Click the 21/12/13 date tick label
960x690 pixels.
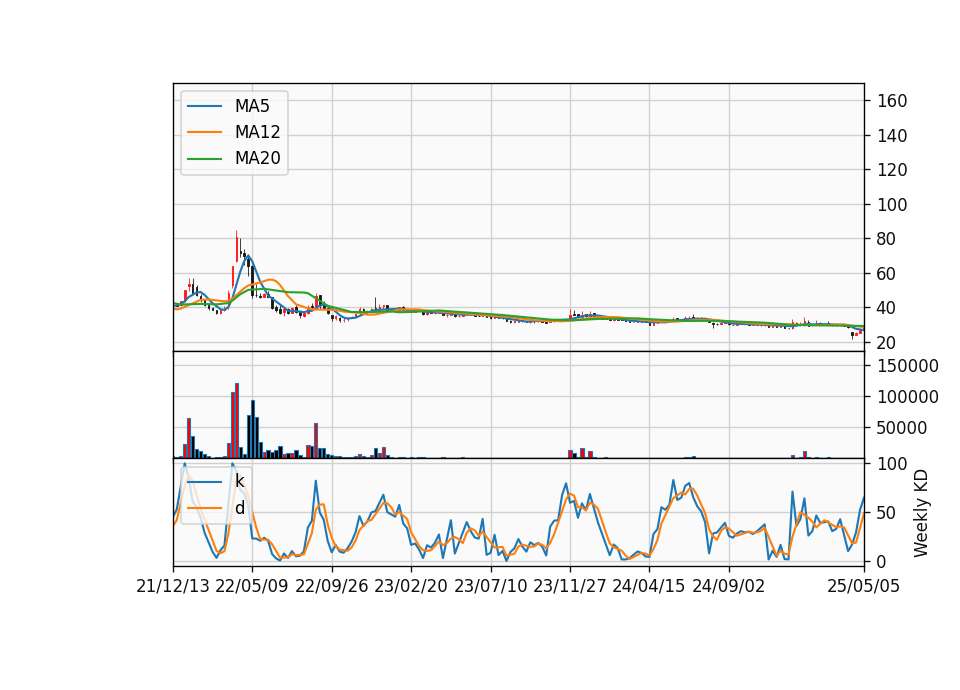173,586
